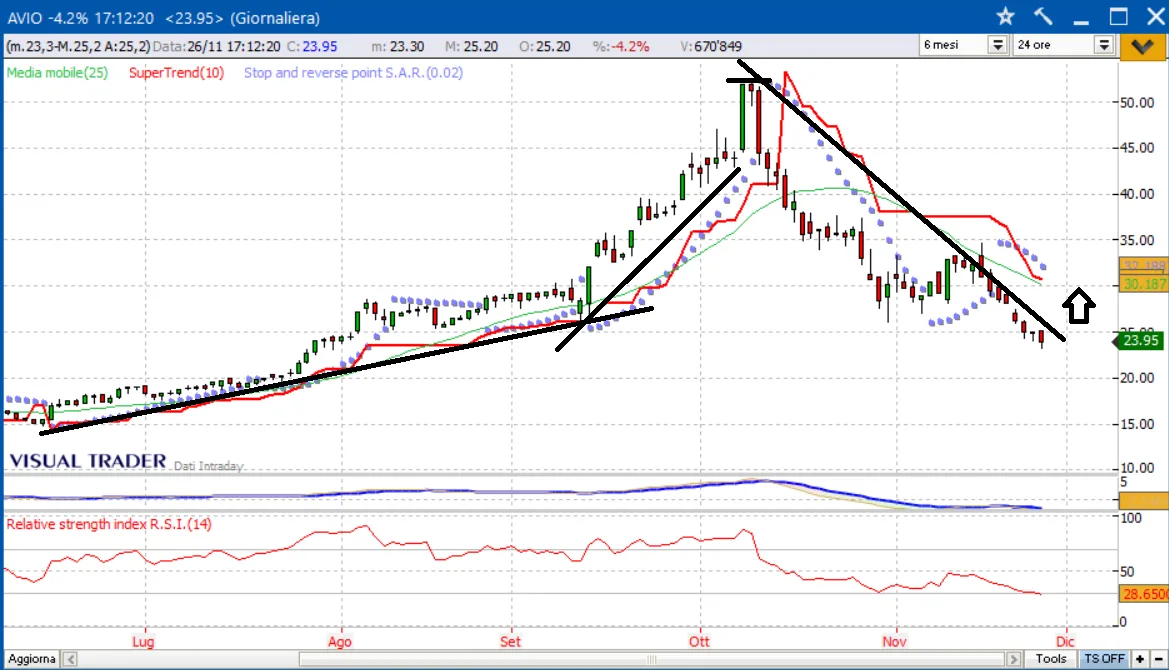
Task: Toggle the SuperTrend(10) indicator label
Action: 176,73
